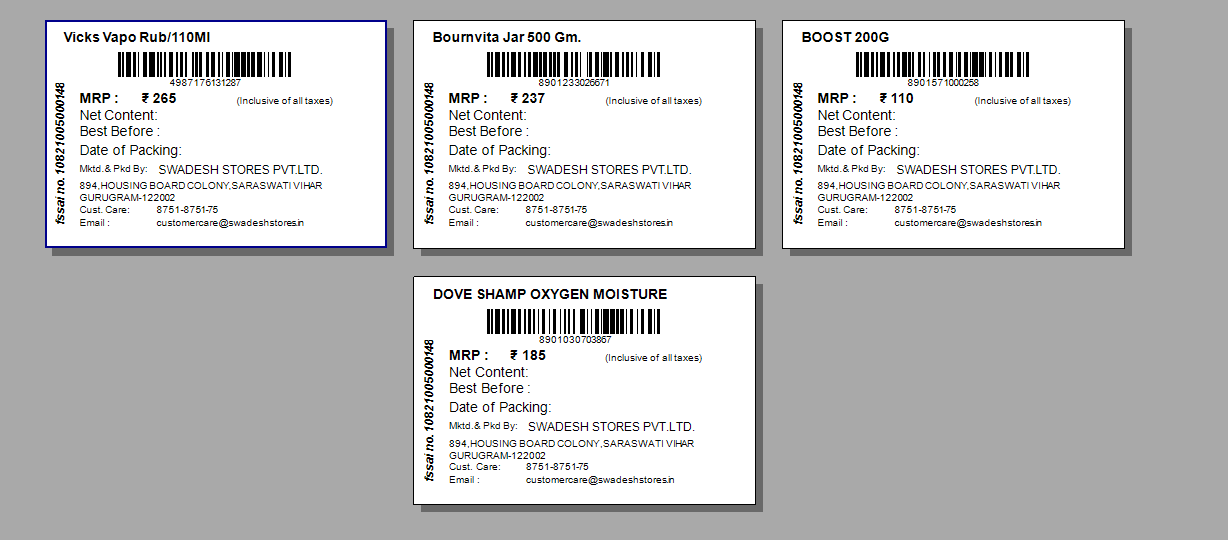Viewport: 1228px width, 540px height.
Task: Click barcode number 4987176131287
Action: [205, 83]
